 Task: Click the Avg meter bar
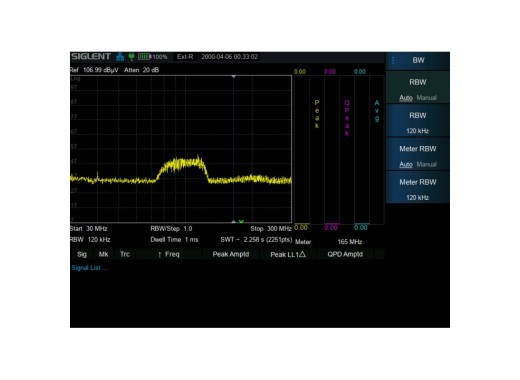[362, 149]
